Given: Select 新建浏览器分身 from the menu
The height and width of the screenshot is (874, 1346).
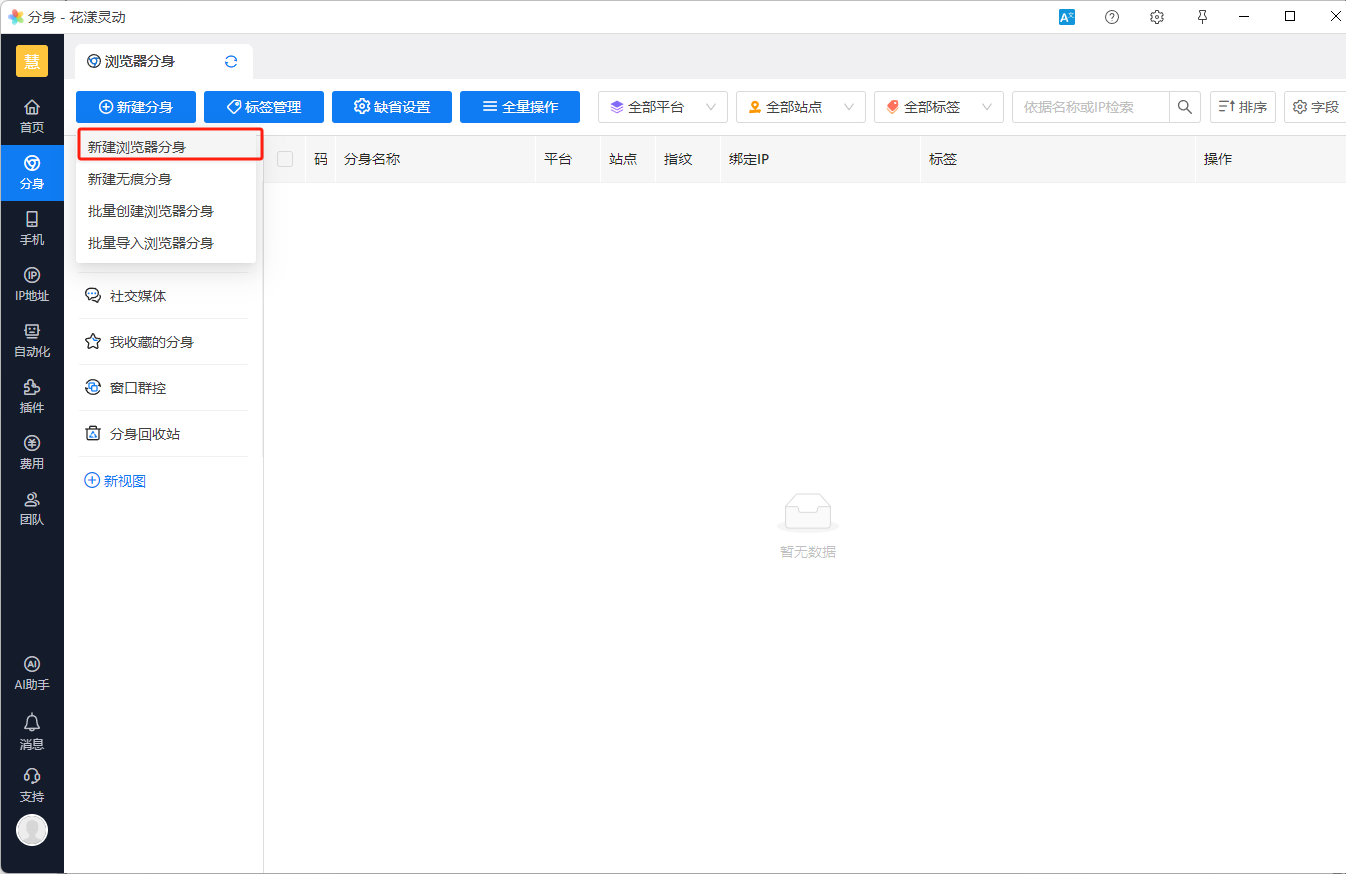Looking at the screenshot, I should pos(137,147).
